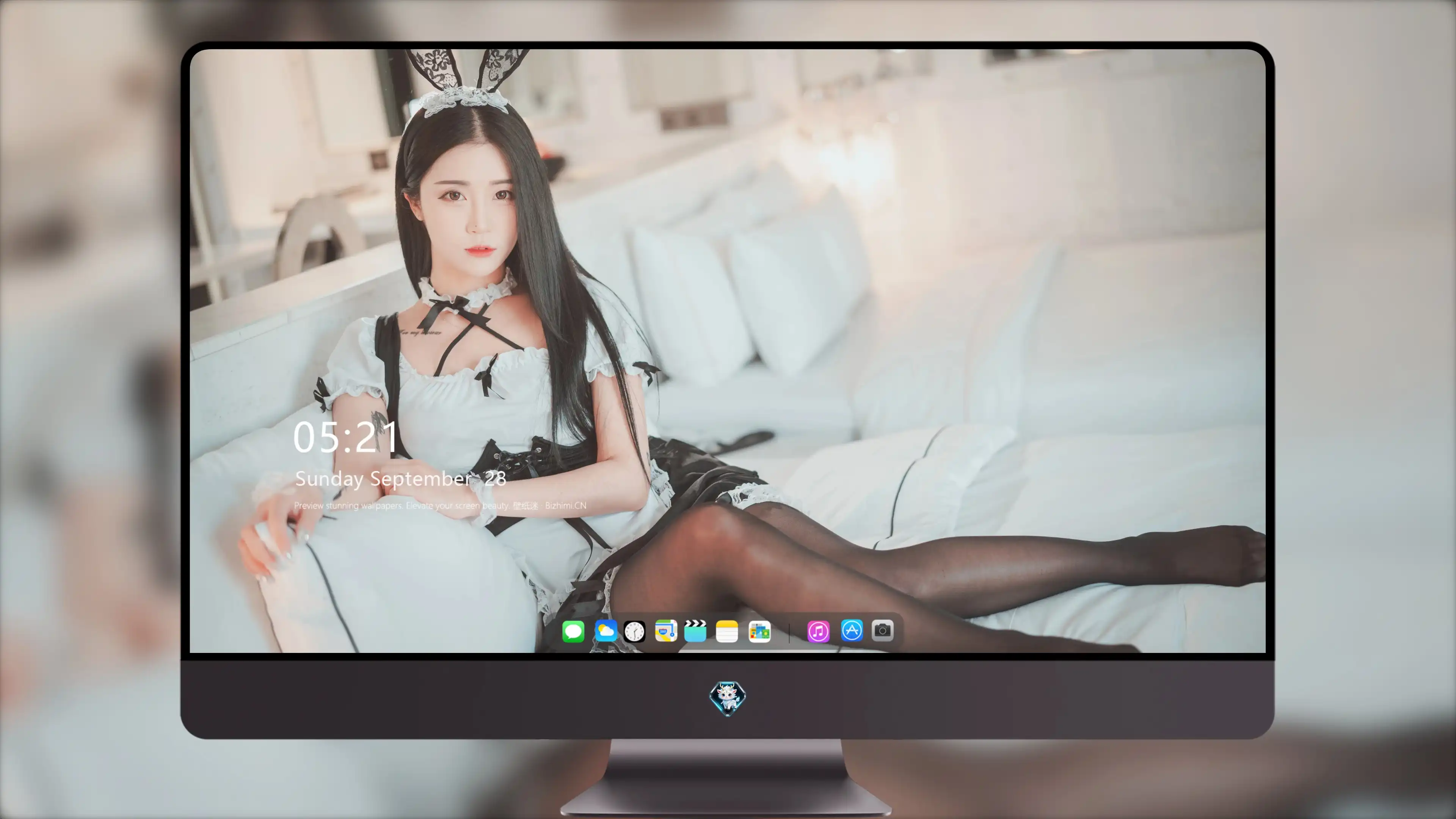This screenshot has height=819, width=1456.
Task: Open the colorful photo collage app icon
Action: coord(759,631)
